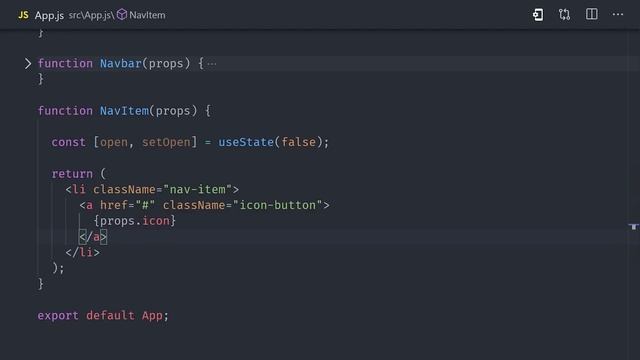Image resolution: width=640 pixels, height=360 pixels.
Task: Click the setOpen variable in the const line
Action: [x=166, y=142]
